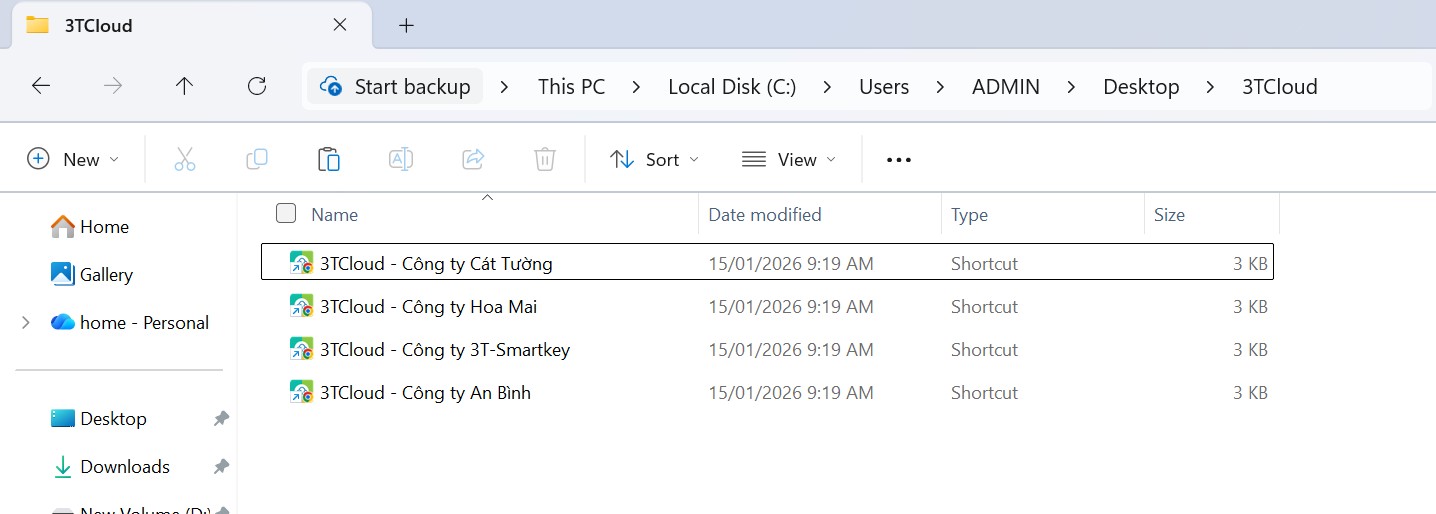Open the New item dropdown
Image resolution: width=1436 pixels, height=514 pixels.
[x=73, y=159]
